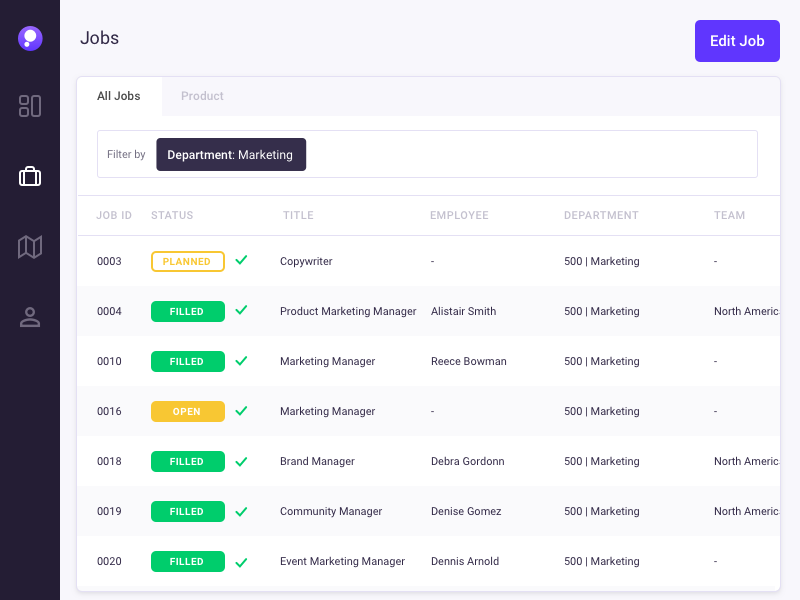Click the green checkmark in row 0010
Image resolution: width=800 pixels, height=600 pixels.
pyautogui.click(x=241, y=361)
